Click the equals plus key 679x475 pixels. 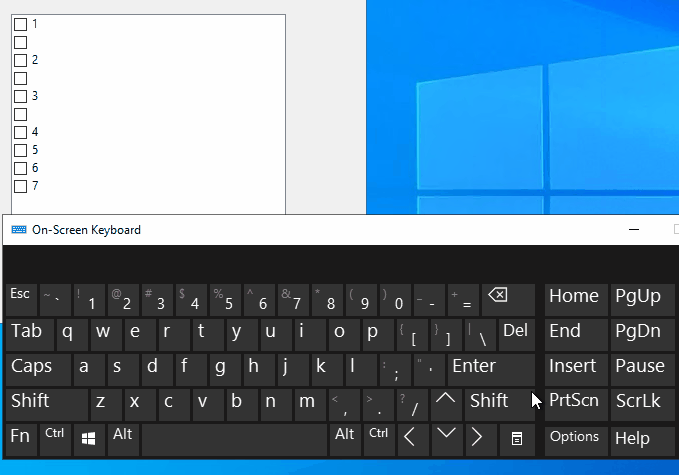[x=463, y=300]
